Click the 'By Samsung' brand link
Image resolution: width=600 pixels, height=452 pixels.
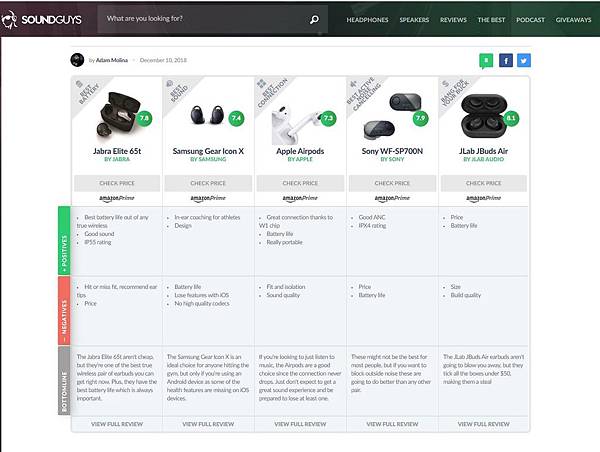point(208,159)
